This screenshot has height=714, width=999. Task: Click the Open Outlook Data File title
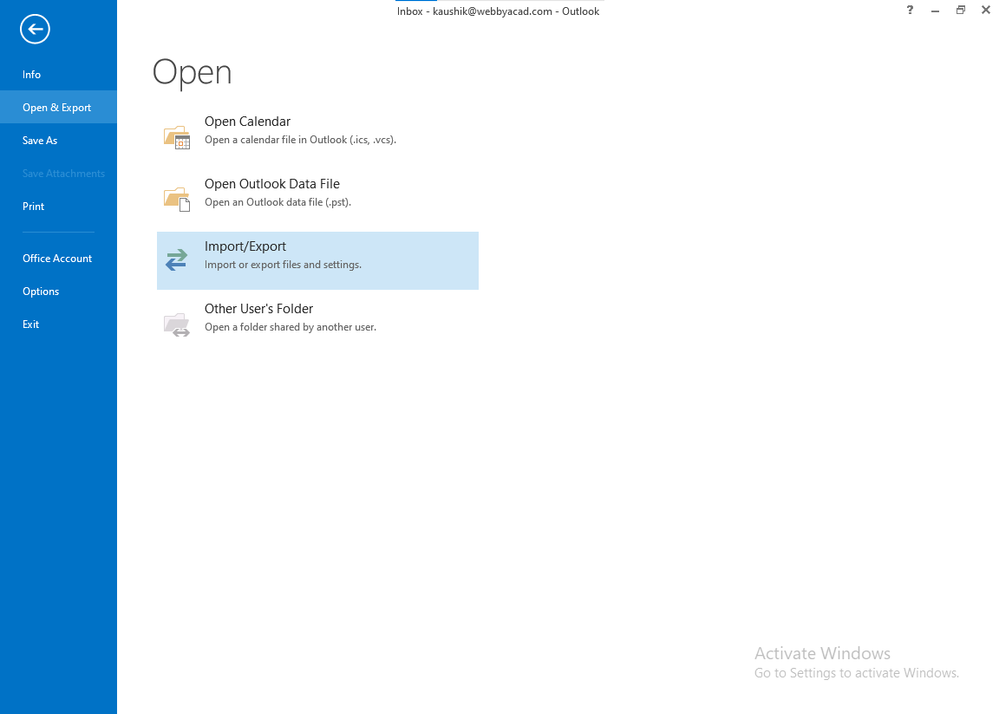(272, 184)
